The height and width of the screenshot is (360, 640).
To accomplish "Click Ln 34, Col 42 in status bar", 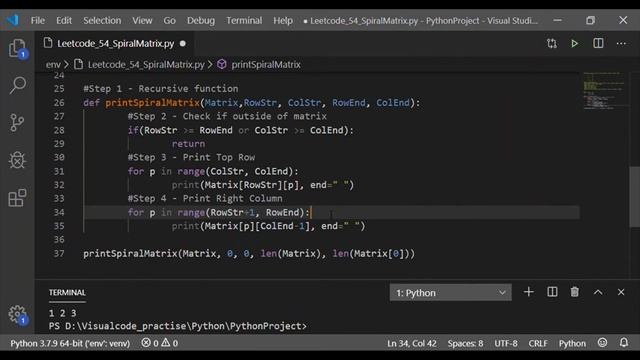I will click(x=412, y=343).
